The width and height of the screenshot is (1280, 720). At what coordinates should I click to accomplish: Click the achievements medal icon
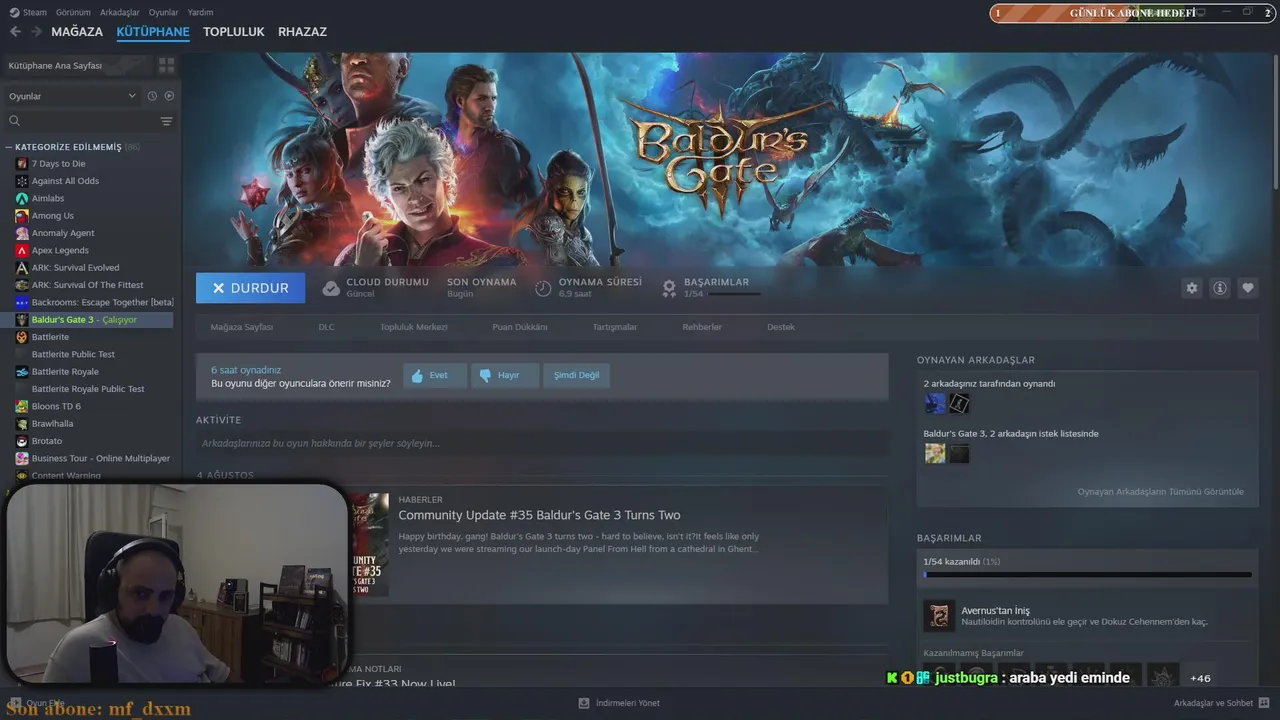click(670, 288)
